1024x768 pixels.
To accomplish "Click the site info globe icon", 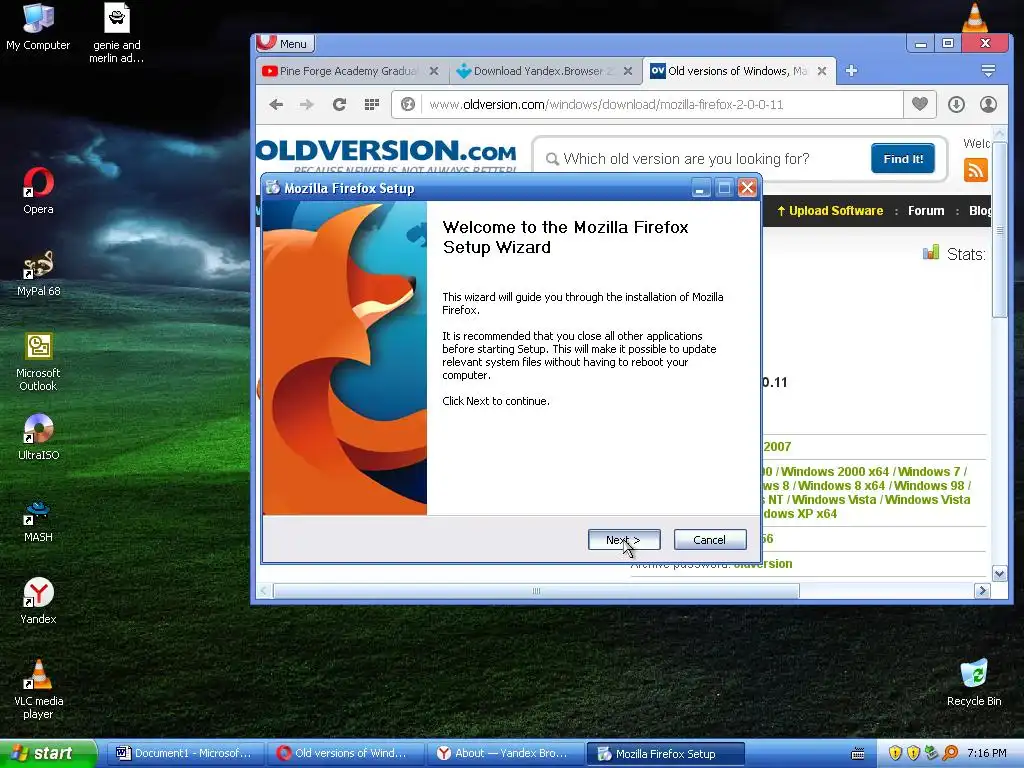I will coord(408,104).
